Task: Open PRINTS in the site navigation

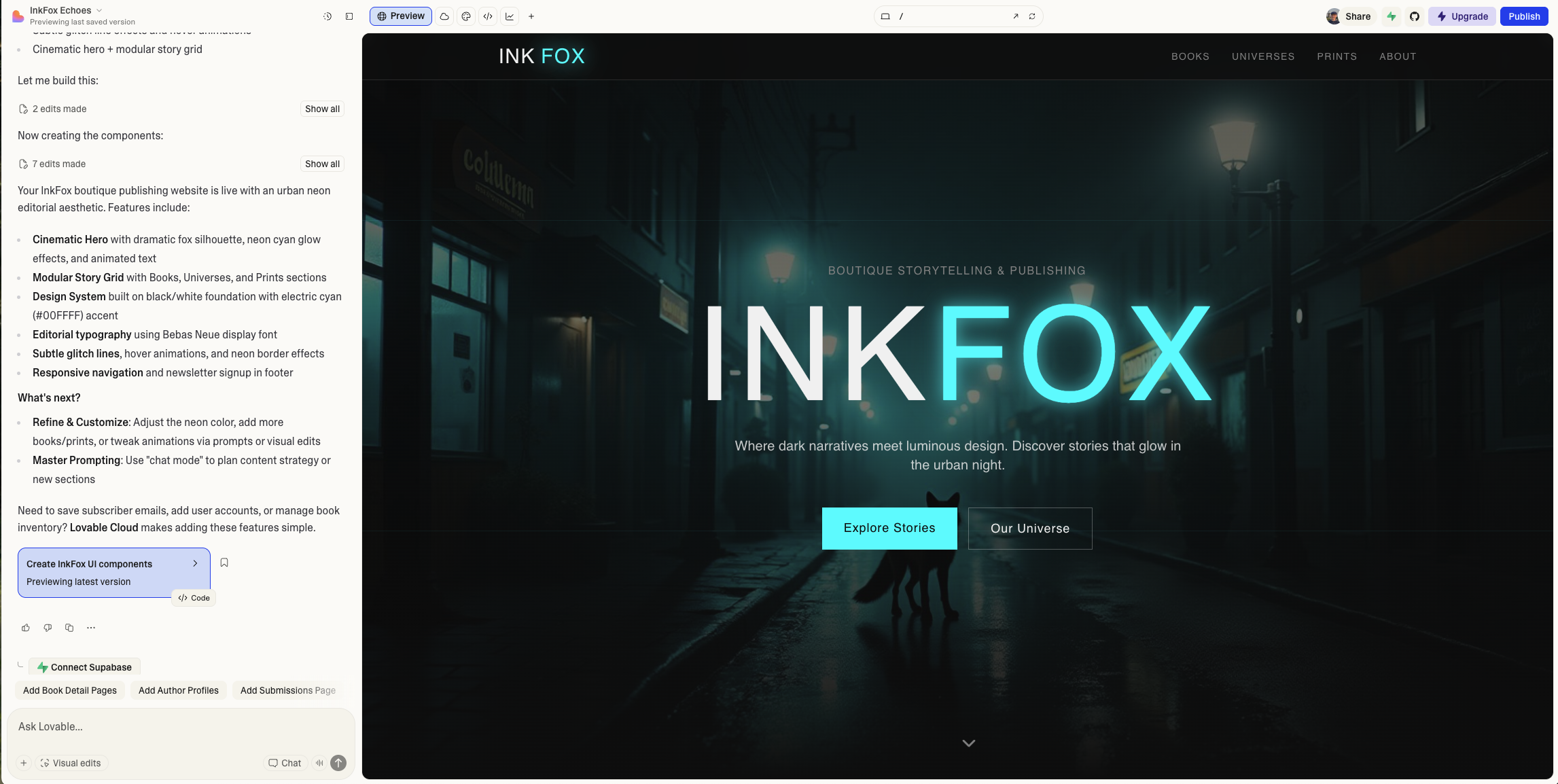Action: (1336, 56)
